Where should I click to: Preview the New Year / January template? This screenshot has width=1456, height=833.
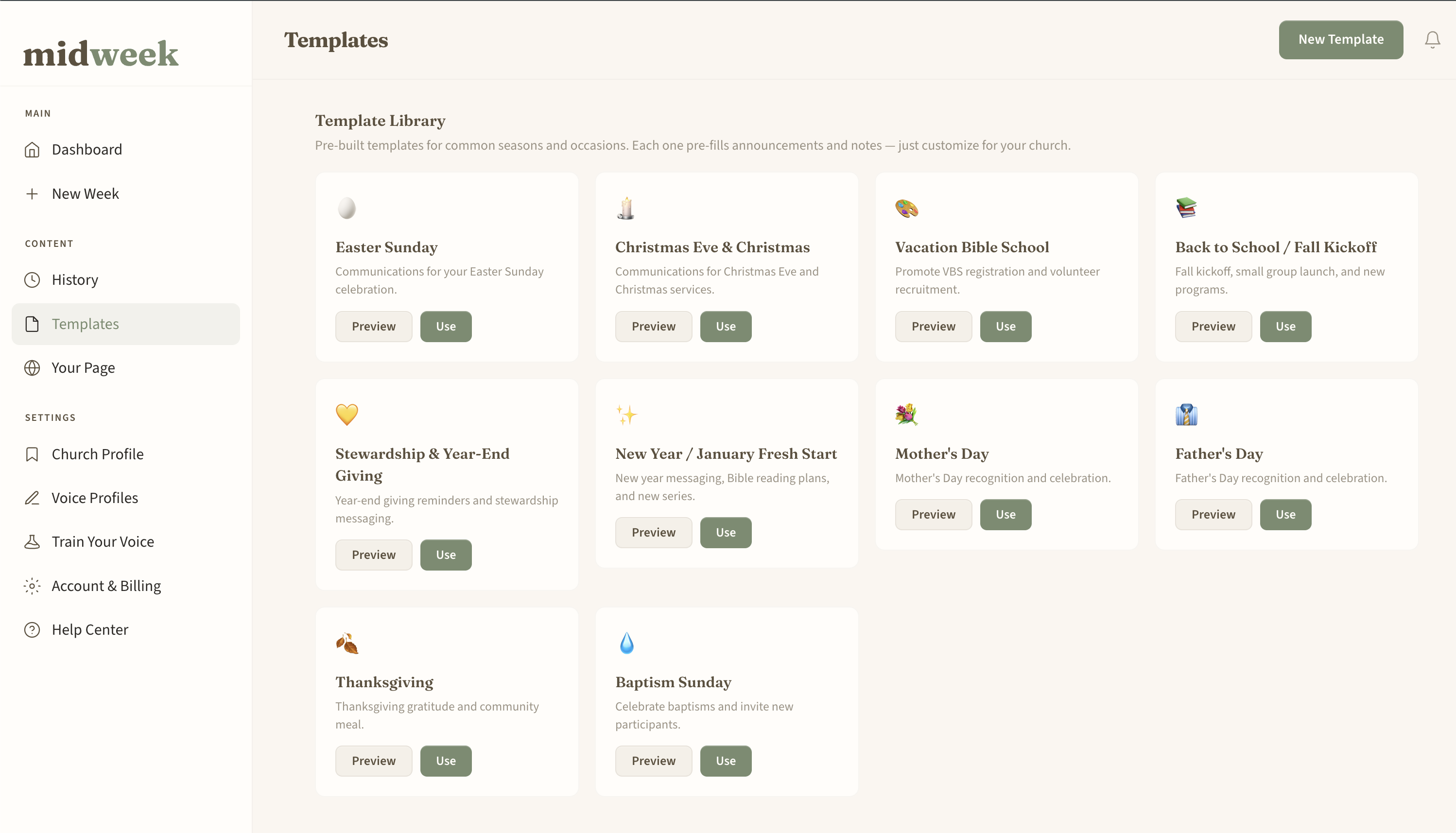(653, 533)
